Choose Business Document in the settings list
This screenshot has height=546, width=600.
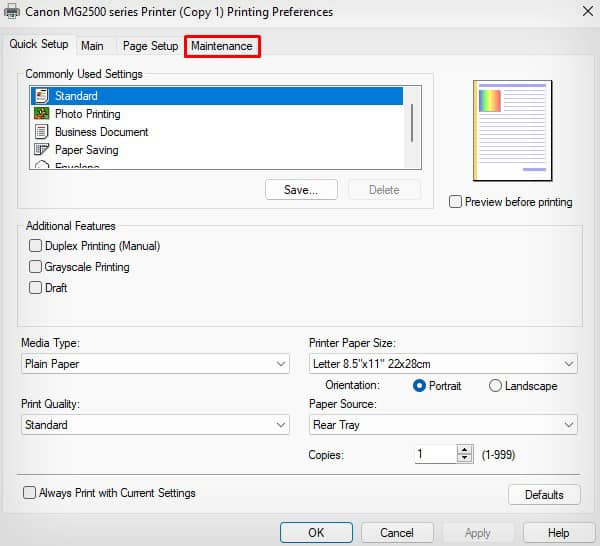217,132
